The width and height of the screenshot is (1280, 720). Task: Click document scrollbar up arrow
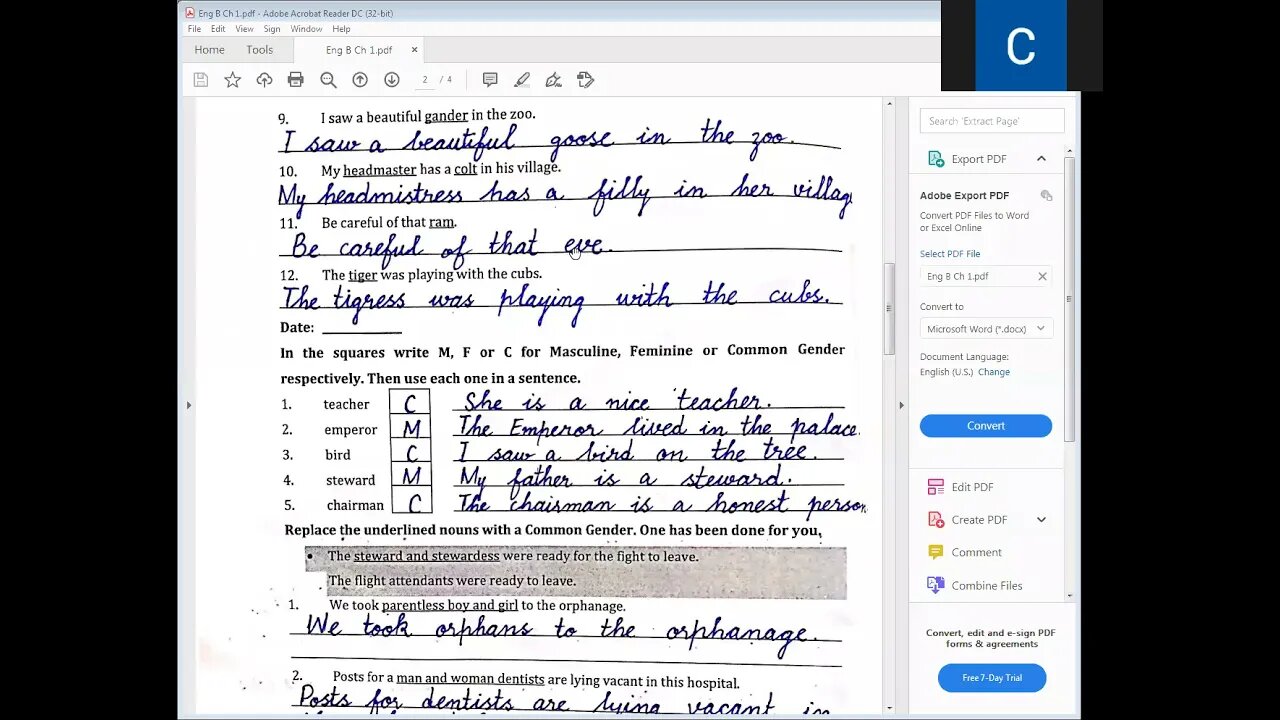[x=889, y=103]
